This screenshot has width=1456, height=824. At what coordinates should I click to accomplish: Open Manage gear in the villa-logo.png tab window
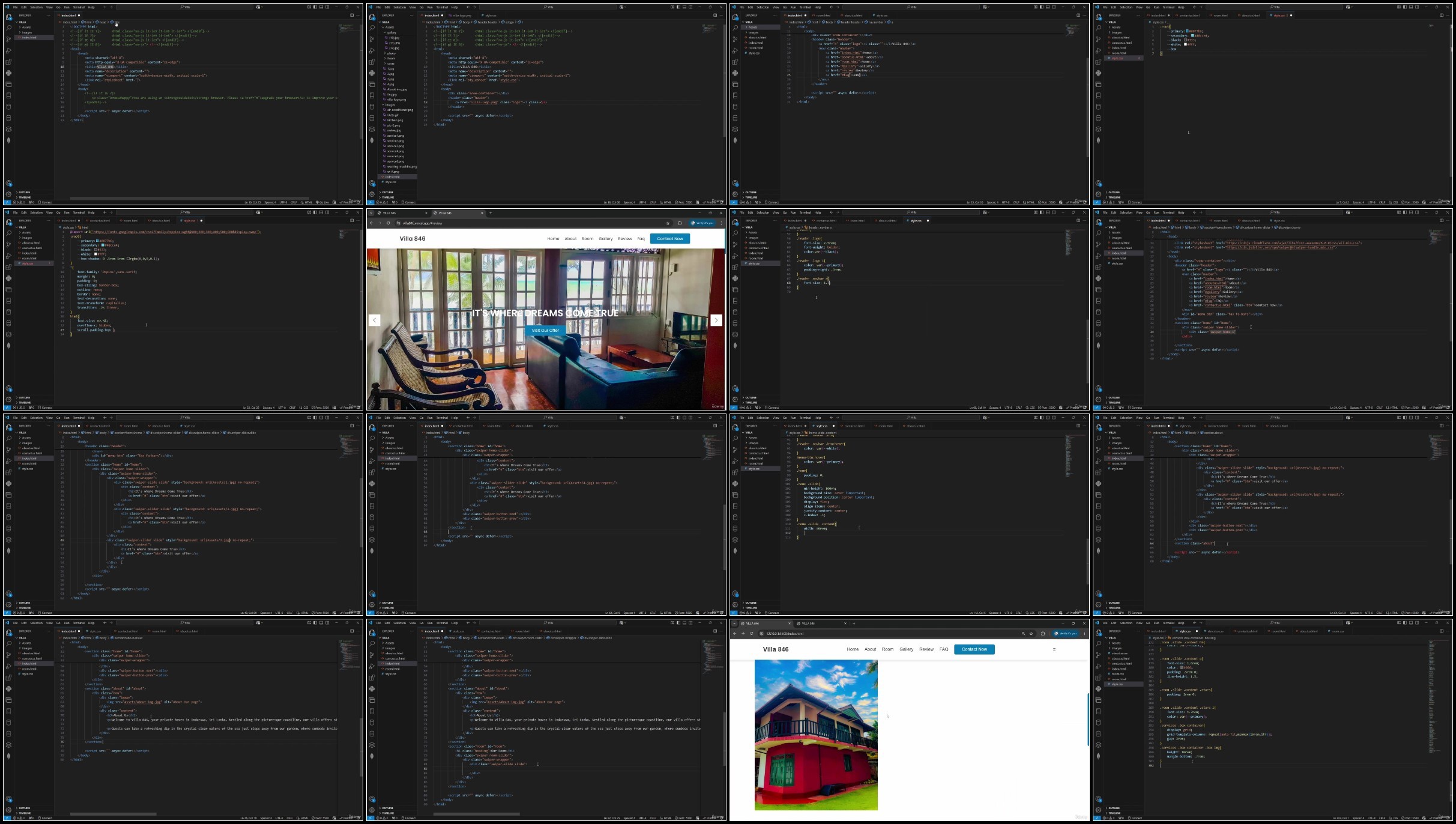(x=372, y=194)
